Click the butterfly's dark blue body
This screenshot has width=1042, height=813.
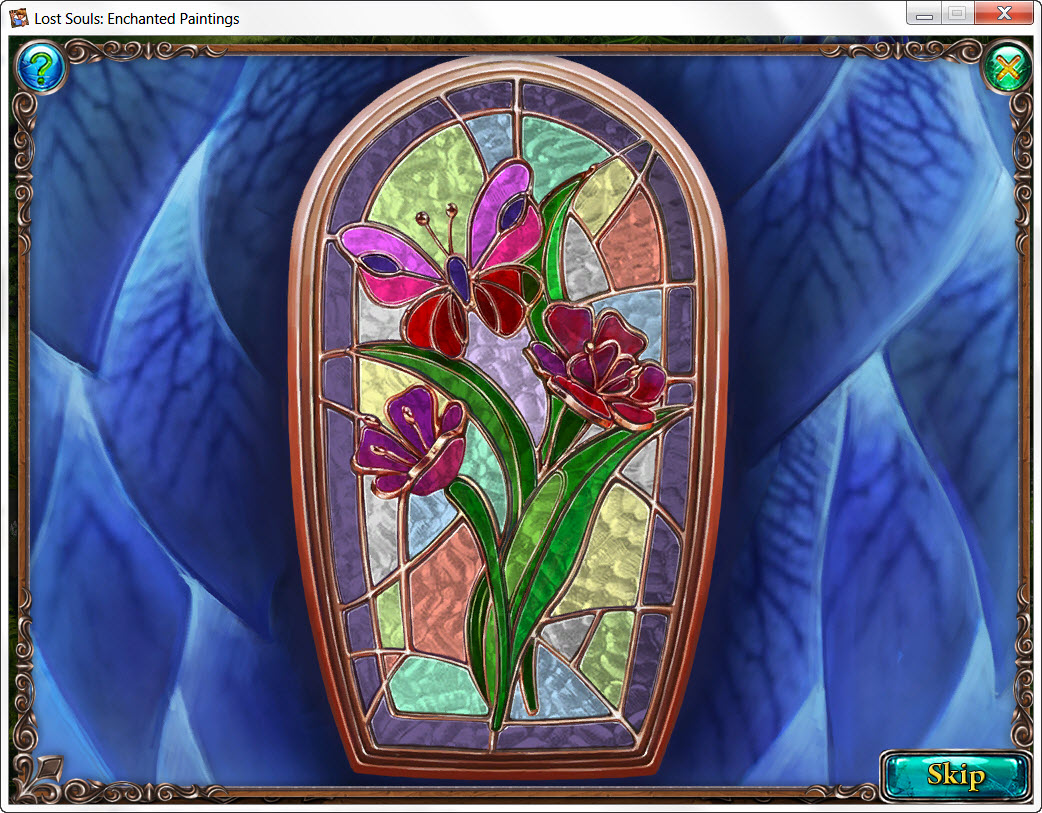tap(458, 275)
